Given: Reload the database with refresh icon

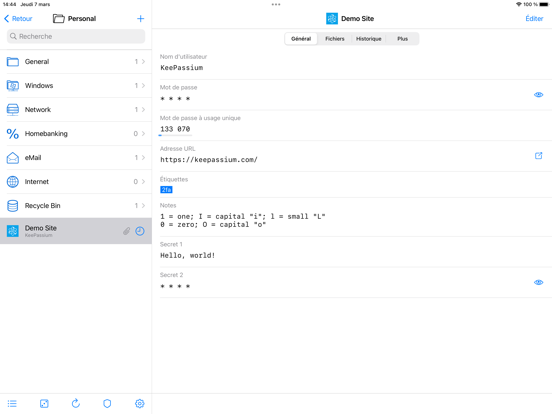Looking at the screenshot, I should pyautogui.click(x=76, y=403).
